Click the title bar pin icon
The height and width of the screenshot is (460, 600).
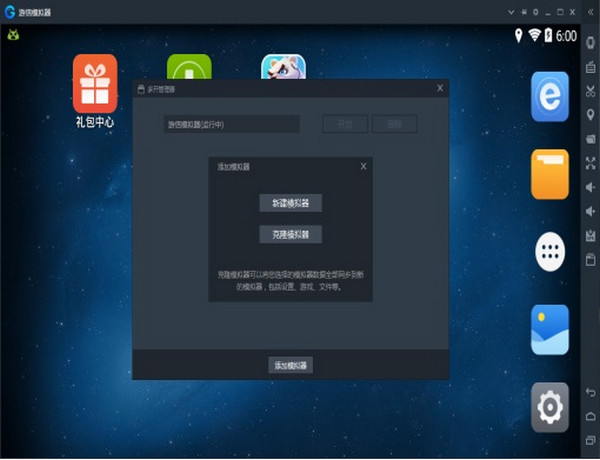click(x=523, y=12)
